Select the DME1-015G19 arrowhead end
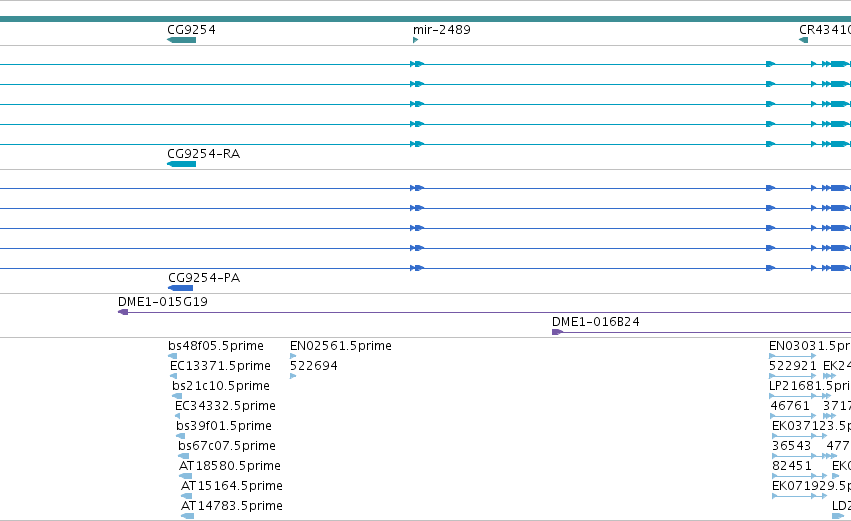 (x=123, y=312)
